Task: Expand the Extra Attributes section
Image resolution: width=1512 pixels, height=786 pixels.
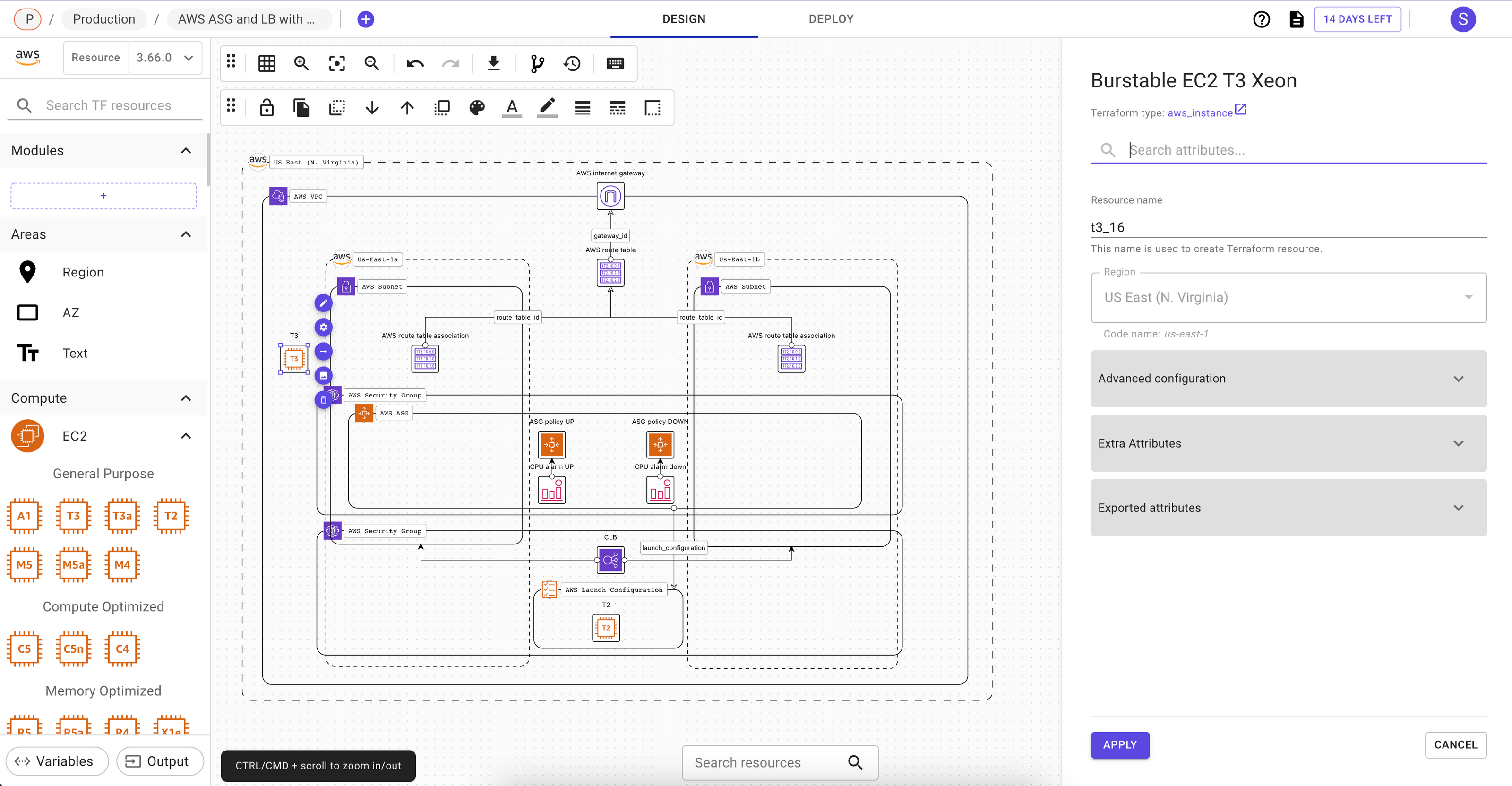Action: (x=1289, y=443)
